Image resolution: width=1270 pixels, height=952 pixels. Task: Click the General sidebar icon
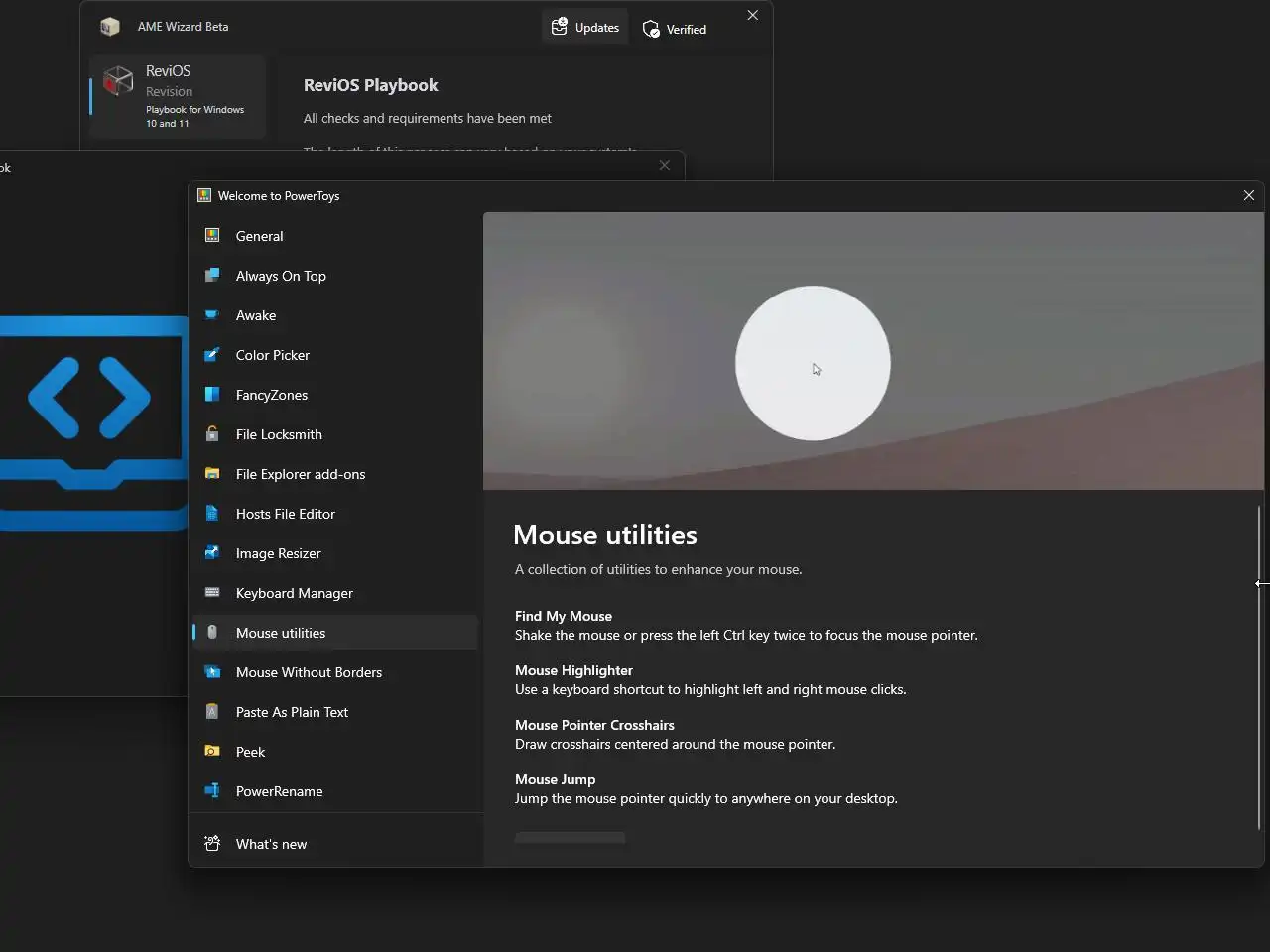[x=212, y=236]
